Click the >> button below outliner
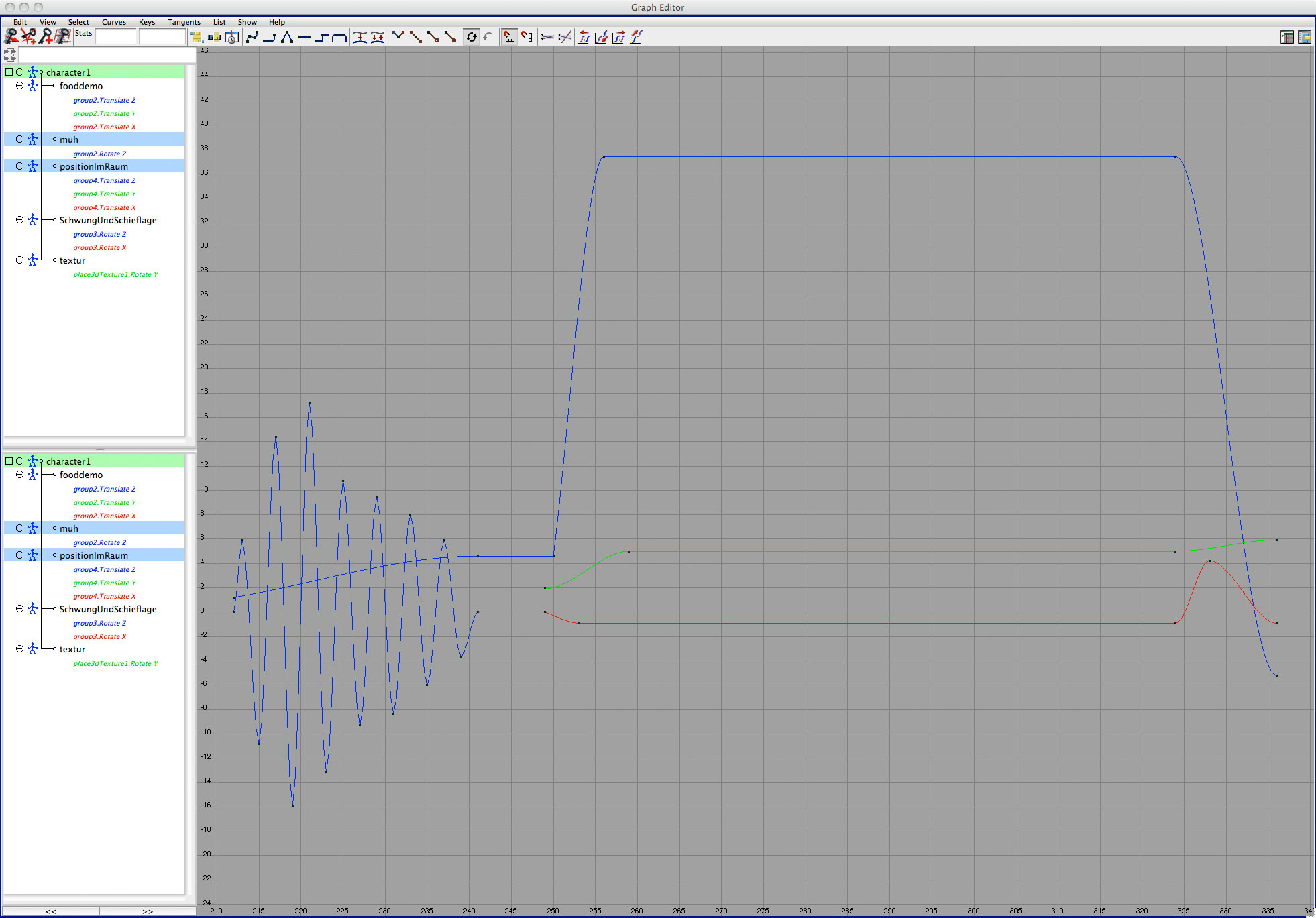This screenshot has height=918, width=1316. (x=148, y=911)
